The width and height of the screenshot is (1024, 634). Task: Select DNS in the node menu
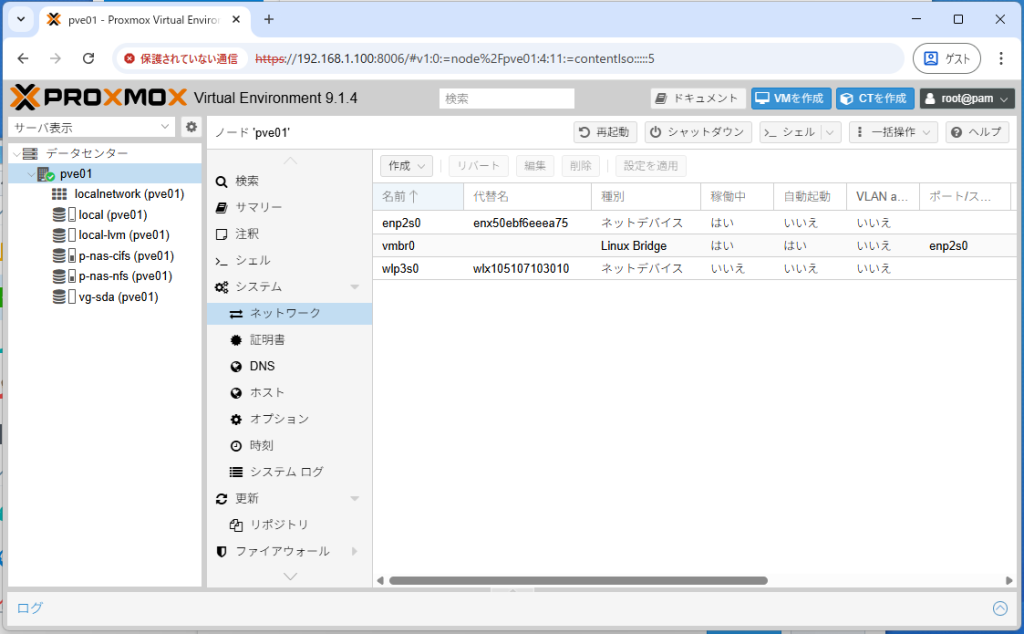(x=262, y=366)
